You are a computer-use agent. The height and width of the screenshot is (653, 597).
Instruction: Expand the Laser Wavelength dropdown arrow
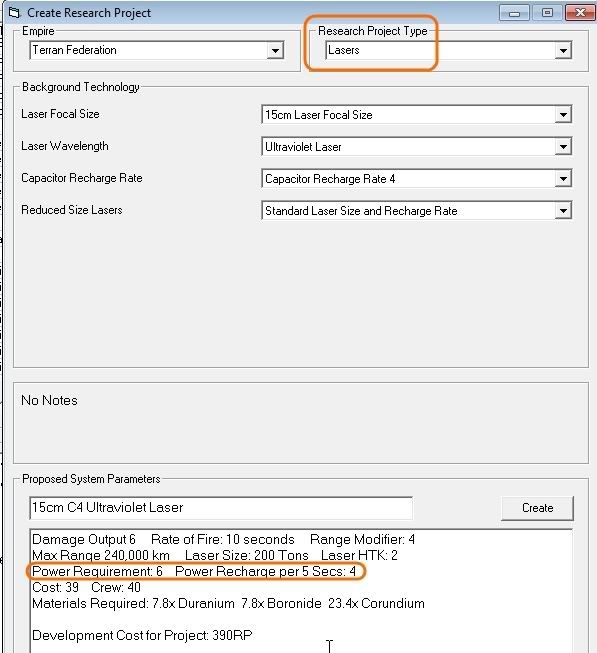coord(563,147)
